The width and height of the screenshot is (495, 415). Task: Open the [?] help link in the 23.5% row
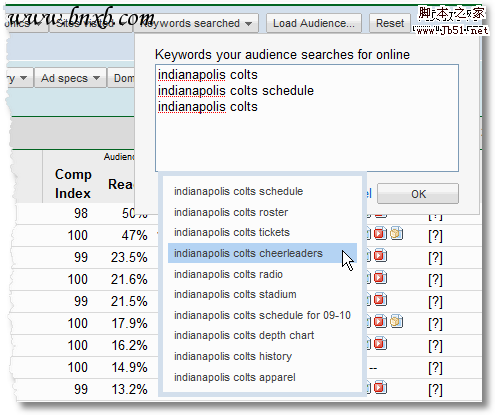[435, 258]
